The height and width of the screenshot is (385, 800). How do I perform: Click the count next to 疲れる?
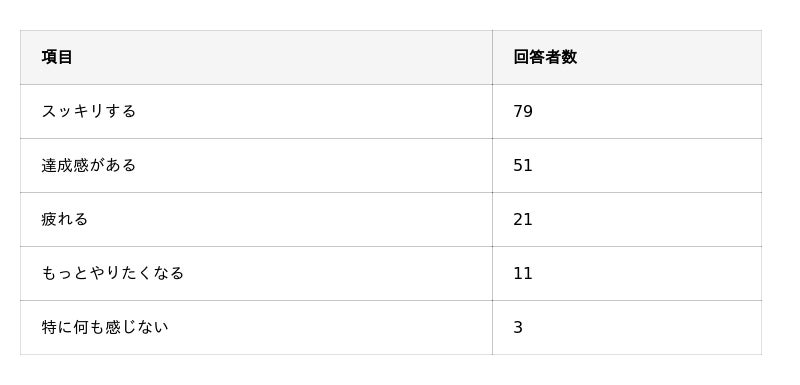[x=523, y=219]
